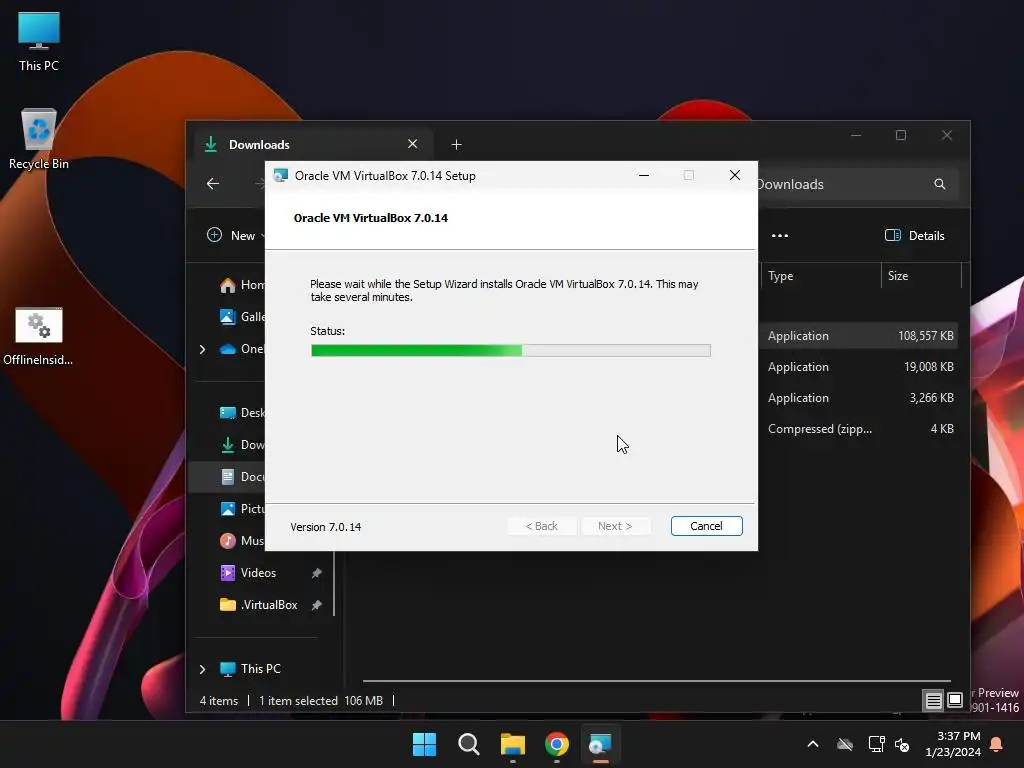
Task: Maximize the File Explorer window
Action: coord(901,135)
